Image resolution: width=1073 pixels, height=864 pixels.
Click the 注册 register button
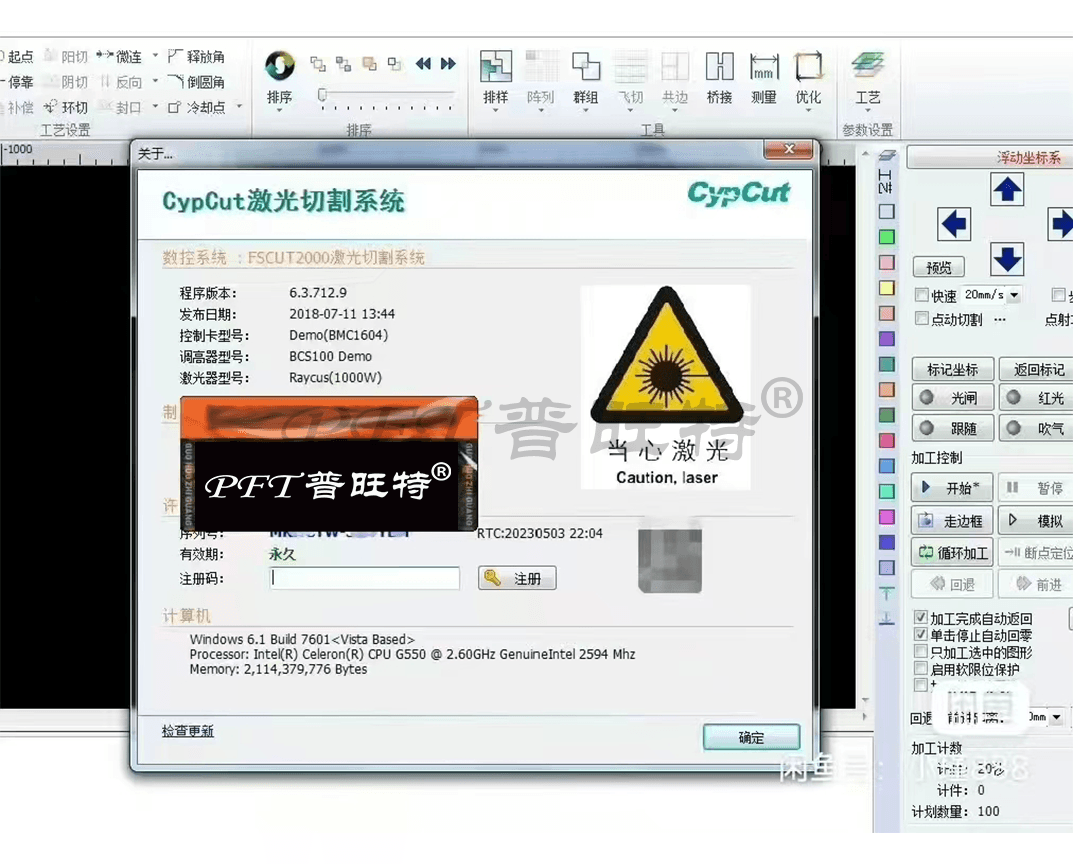pos(517,579)
